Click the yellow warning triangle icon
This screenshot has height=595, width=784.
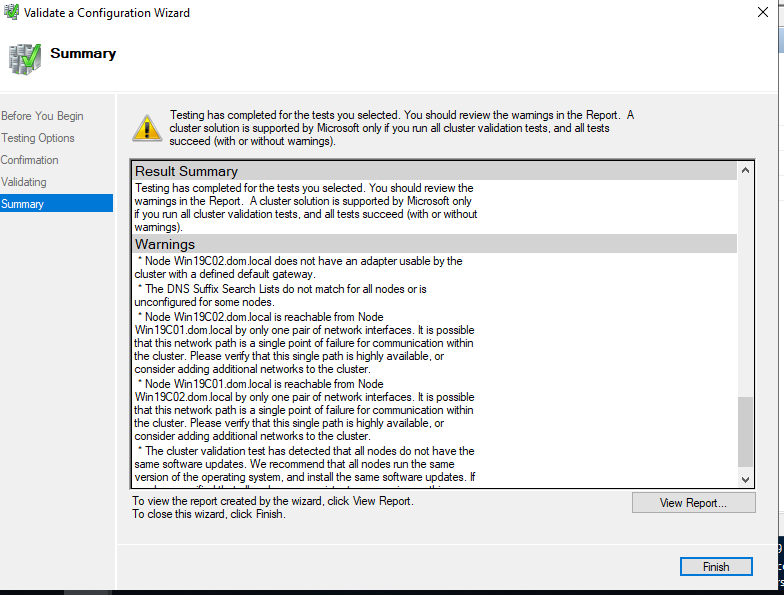click(x=147, y=127)
